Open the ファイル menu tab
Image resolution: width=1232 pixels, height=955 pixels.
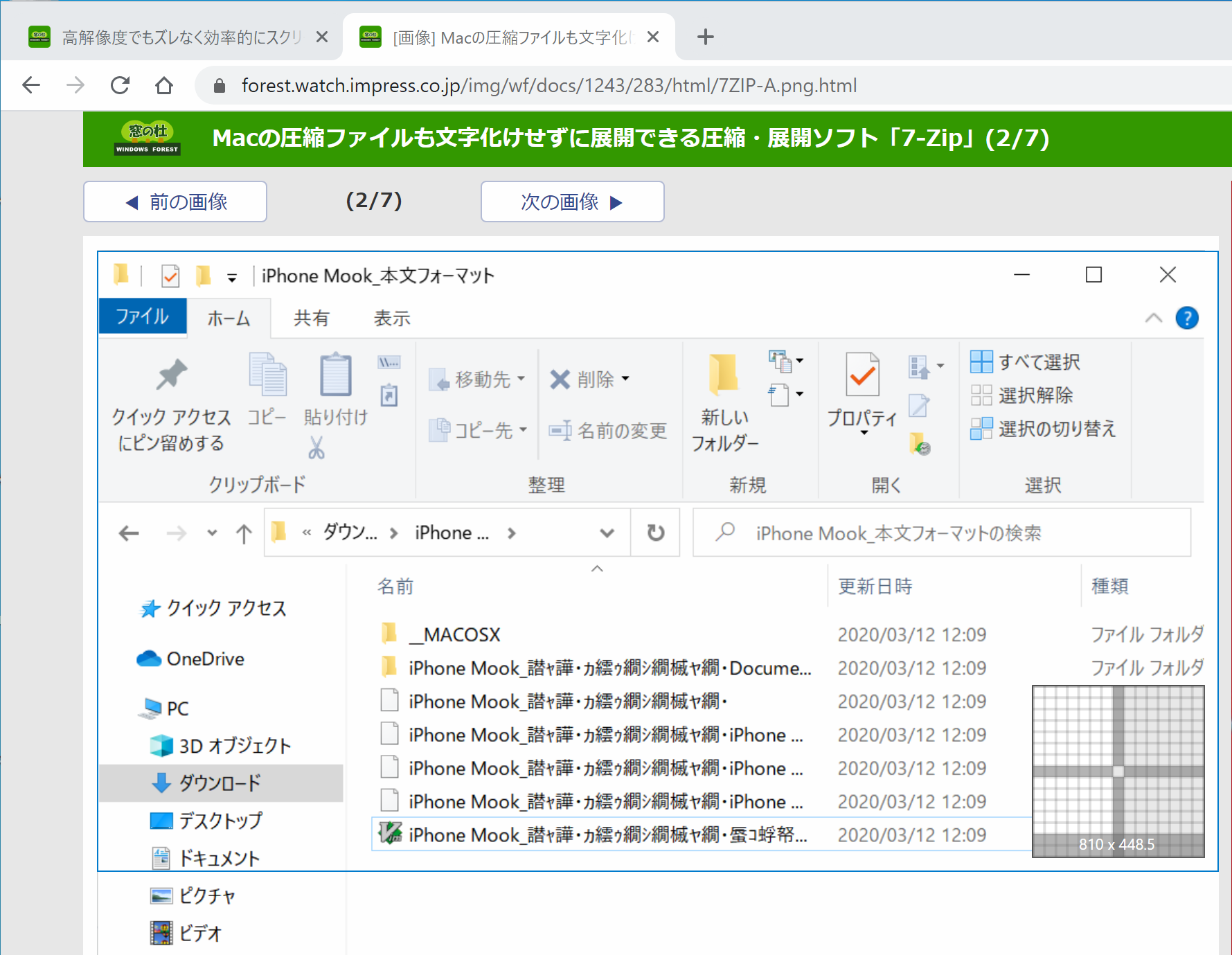[142, 317]
